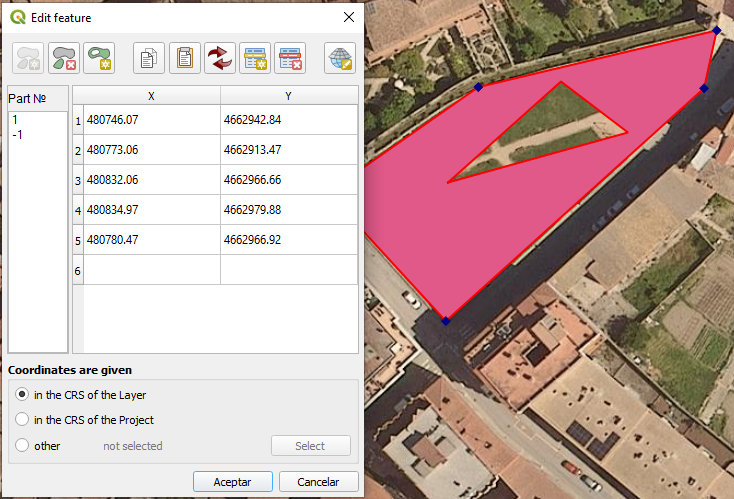This screenshot has width=734, height=499.
Task: Choose 'in the CRS of the Project' radio button
Action: (22, 420)
